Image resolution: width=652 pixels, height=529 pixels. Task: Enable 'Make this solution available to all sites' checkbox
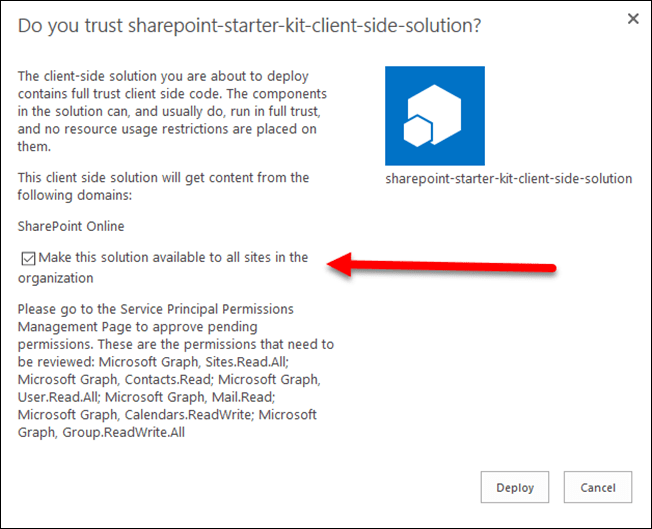pyautogui.click(x=27, y=259)
